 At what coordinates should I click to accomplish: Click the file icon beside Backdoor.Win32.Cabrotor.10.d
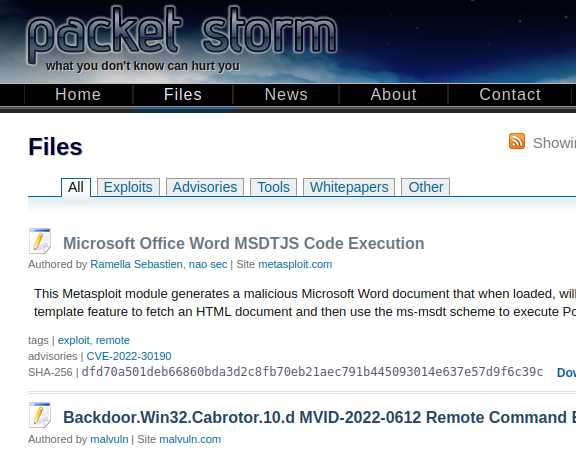point(40,415)
